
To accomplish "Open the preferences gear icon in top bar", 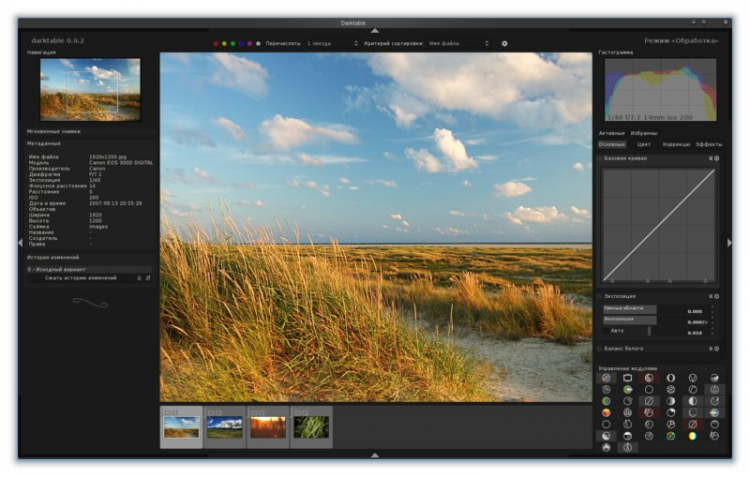I will tap(505, 43).
